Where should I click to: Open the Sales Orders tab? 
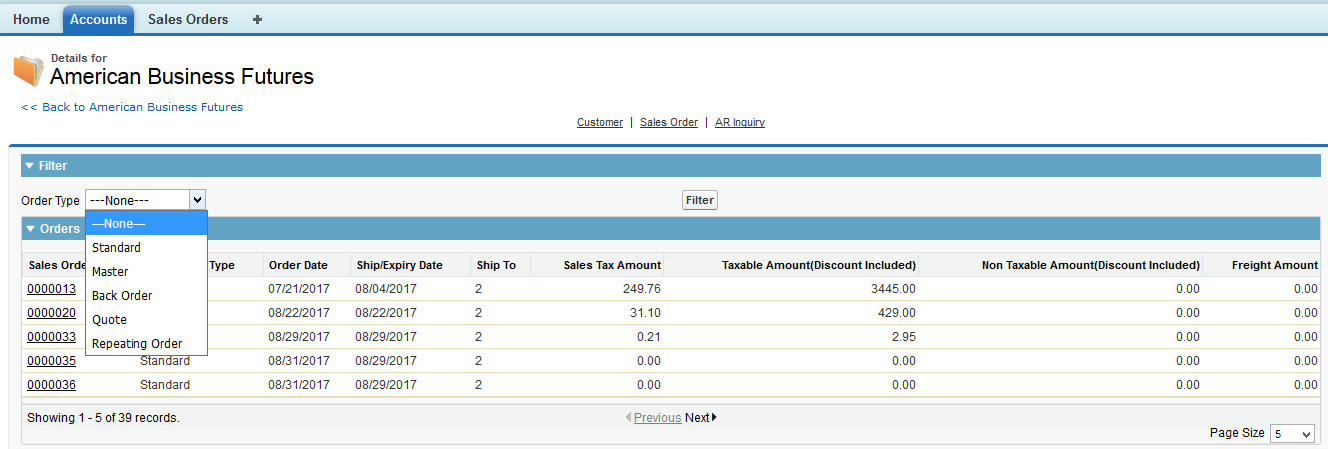tap(188, 19)
